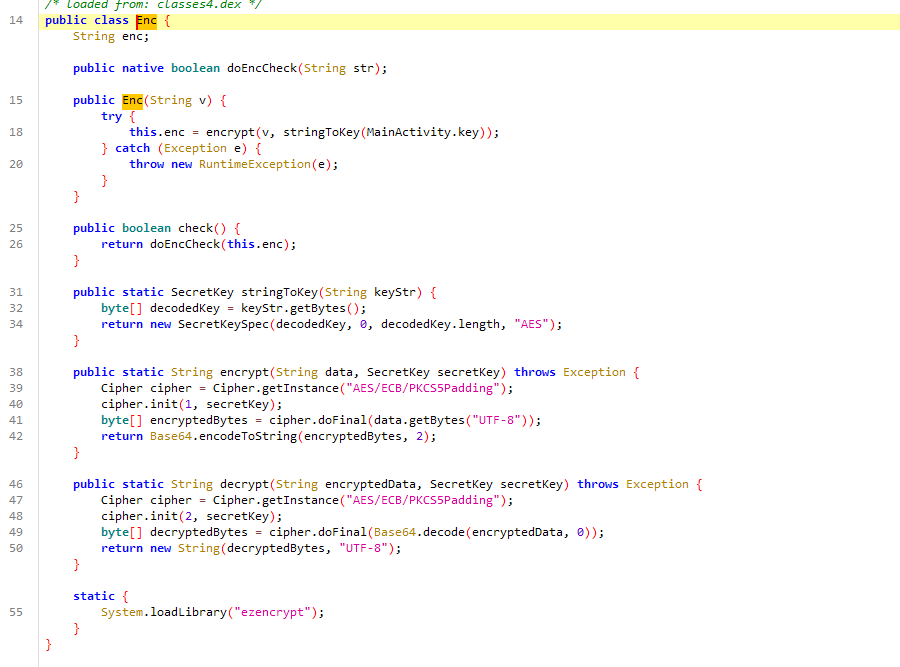The width and height of the screenshot is (900, 667).
Task: Click line number 38 in the gutter
Action: click(x=16, y=372)
